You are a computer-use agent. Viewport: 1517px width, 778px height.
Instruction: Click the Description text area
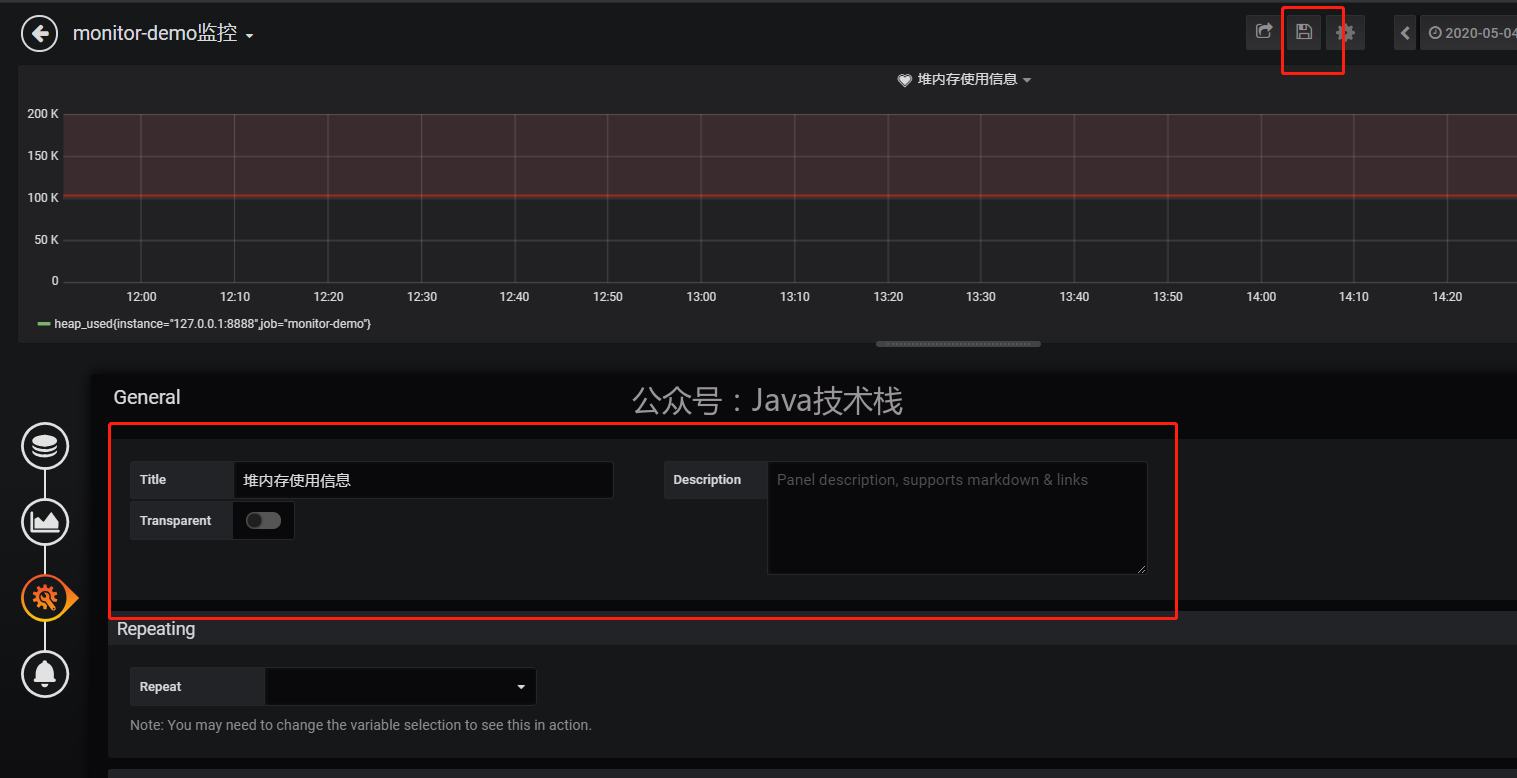point(957,517)
